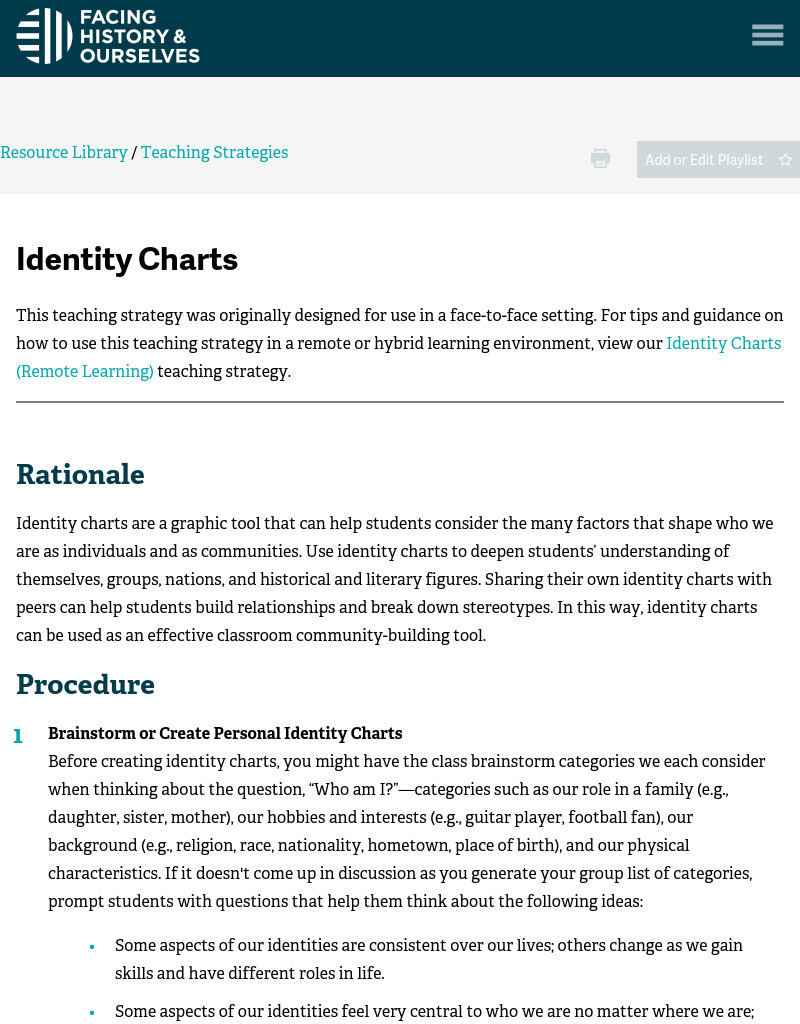
Task: Select the Rationale heading text
Action: 80,475
